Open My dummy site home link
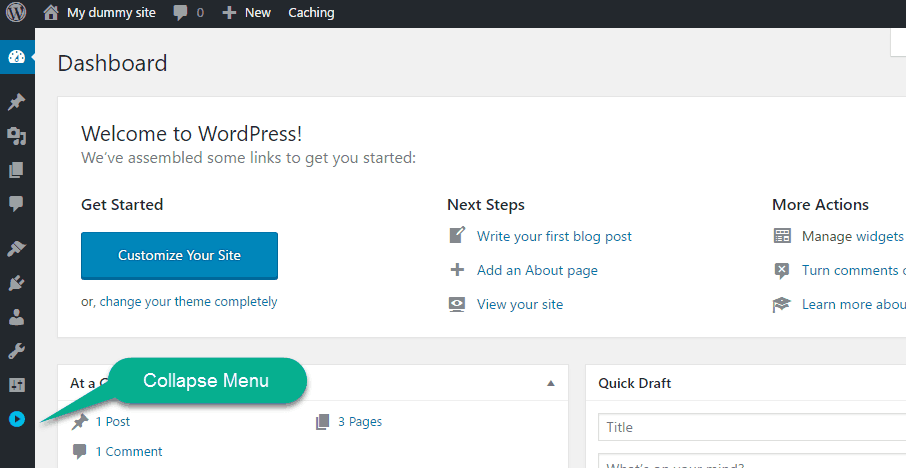 tap(99, 13)
